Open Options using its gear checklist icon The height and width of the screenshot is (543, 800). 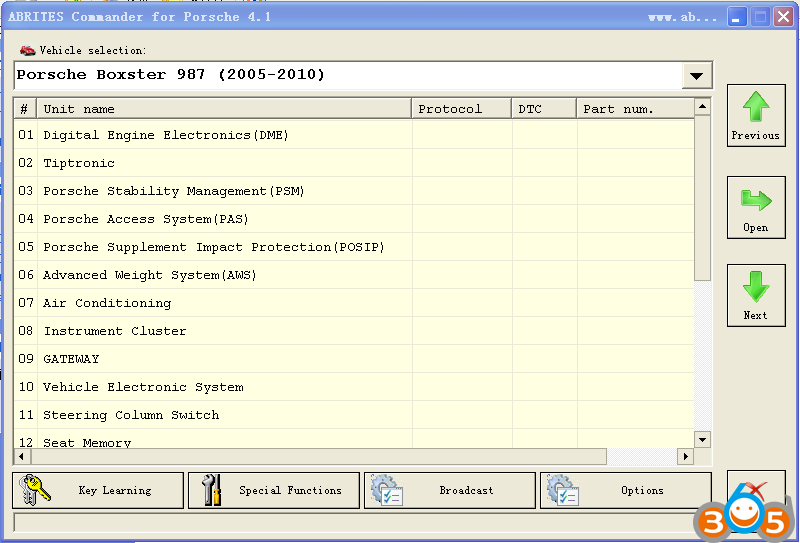coord(562,490)
